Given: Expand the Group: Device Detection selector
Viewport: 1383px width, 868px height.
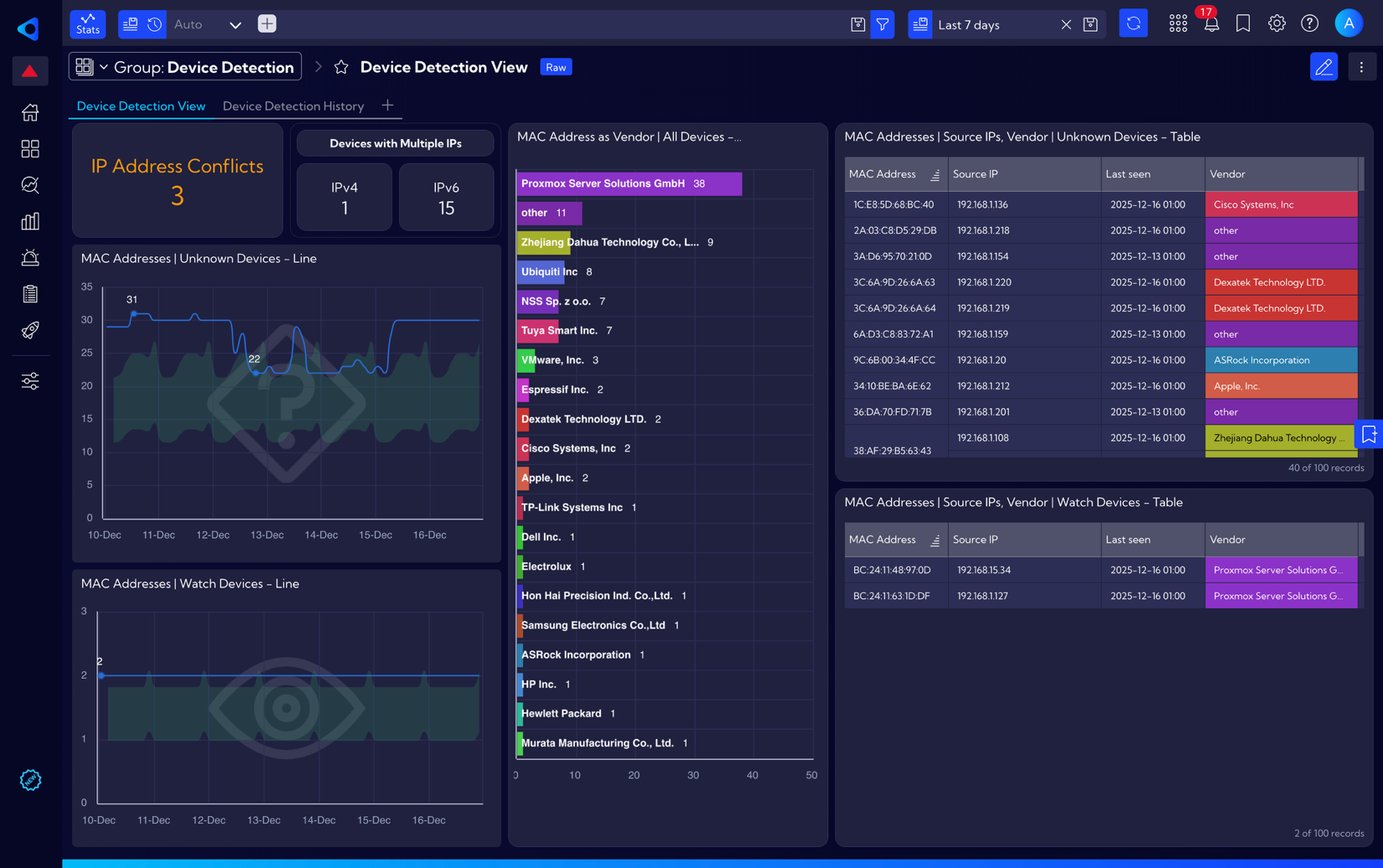Looking at the screenshot, I should pos(185,67).
